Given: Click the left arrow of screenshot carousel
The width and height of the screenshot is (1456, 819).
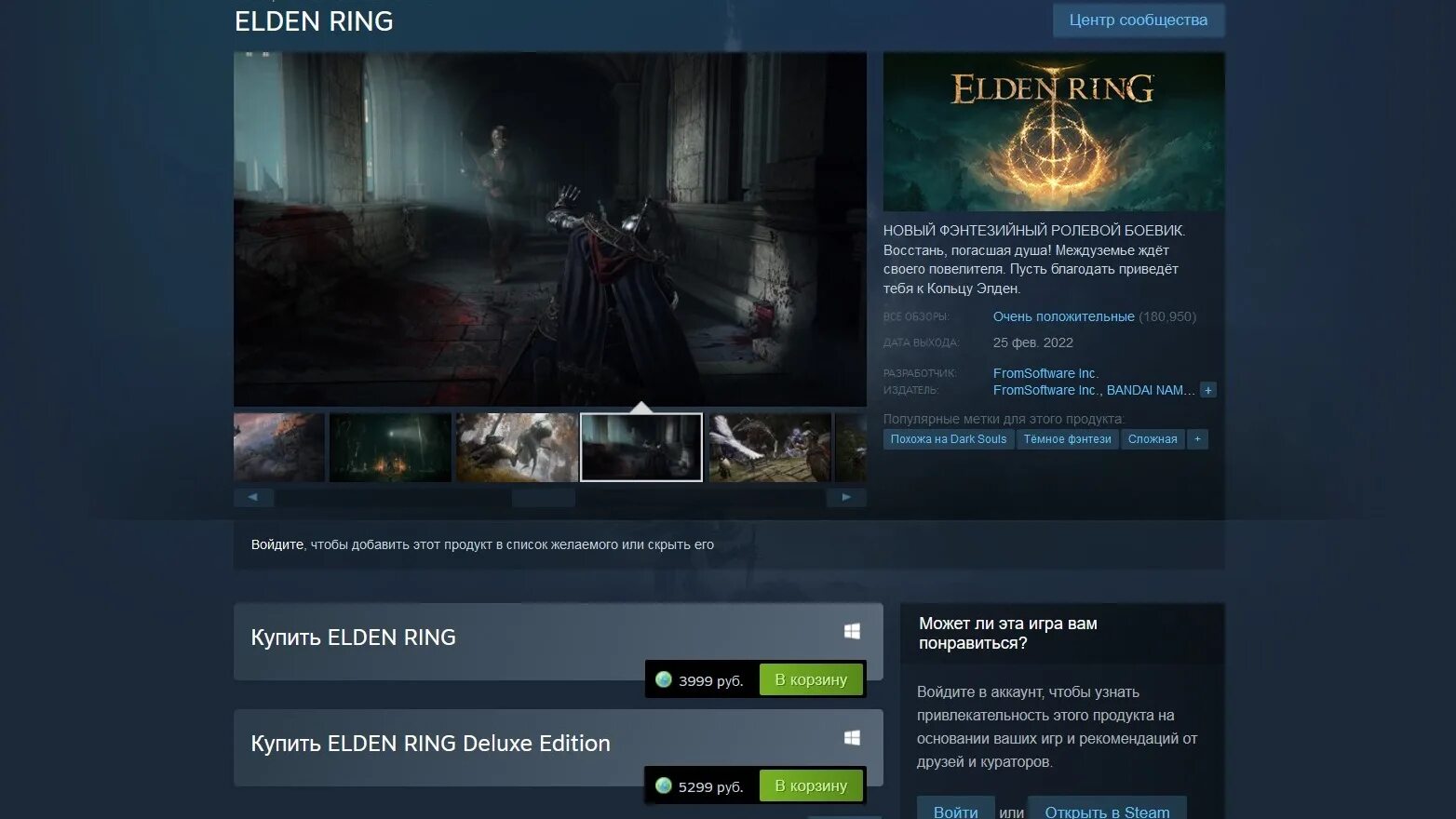Looking at the screenshot, I should click(253, 497).
